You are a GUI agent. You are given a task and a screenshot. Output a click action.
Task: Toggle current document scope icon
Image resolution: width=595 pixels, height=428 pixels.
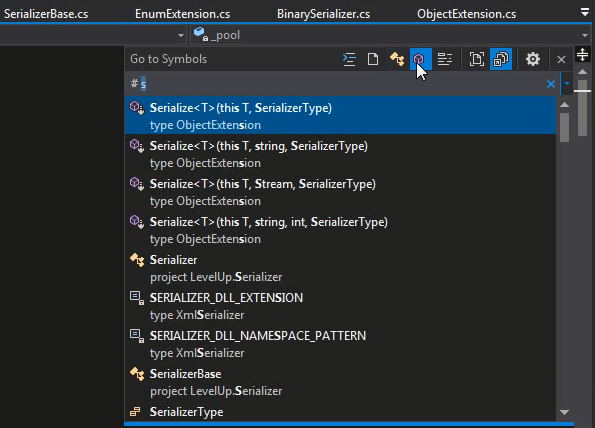point(477,59)
